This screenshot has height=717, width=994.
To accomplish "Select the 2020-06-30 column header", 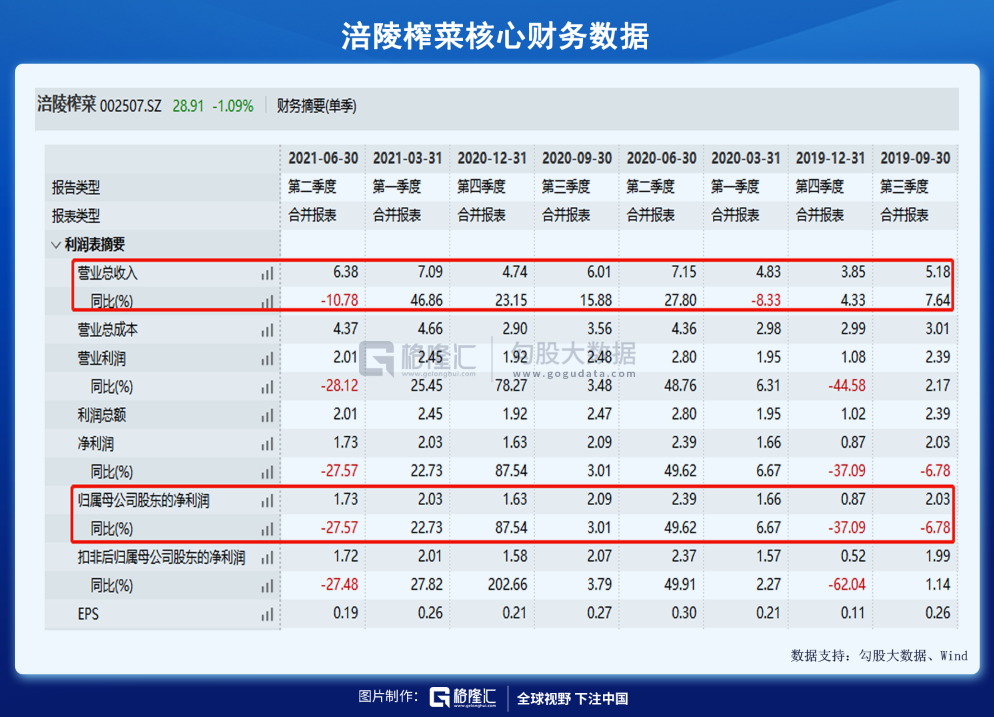I will pyautogui.click(x=661, y=158).
